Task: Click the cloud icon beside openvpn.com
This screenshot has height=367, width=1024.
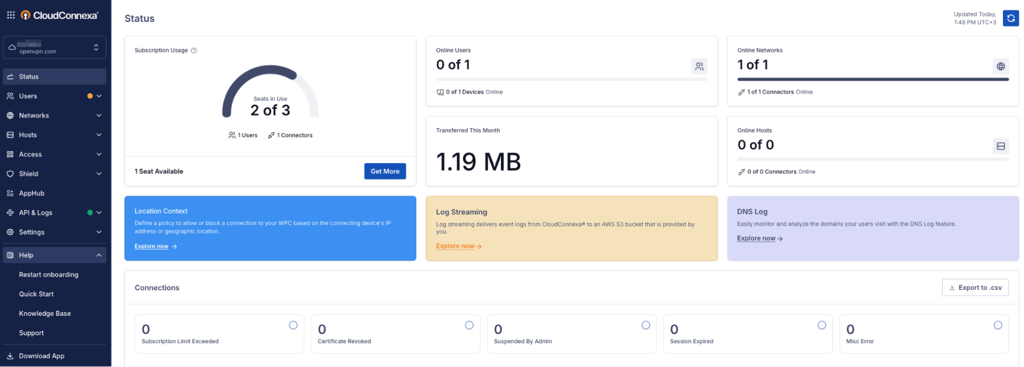Action: click(x=12, y=48)
